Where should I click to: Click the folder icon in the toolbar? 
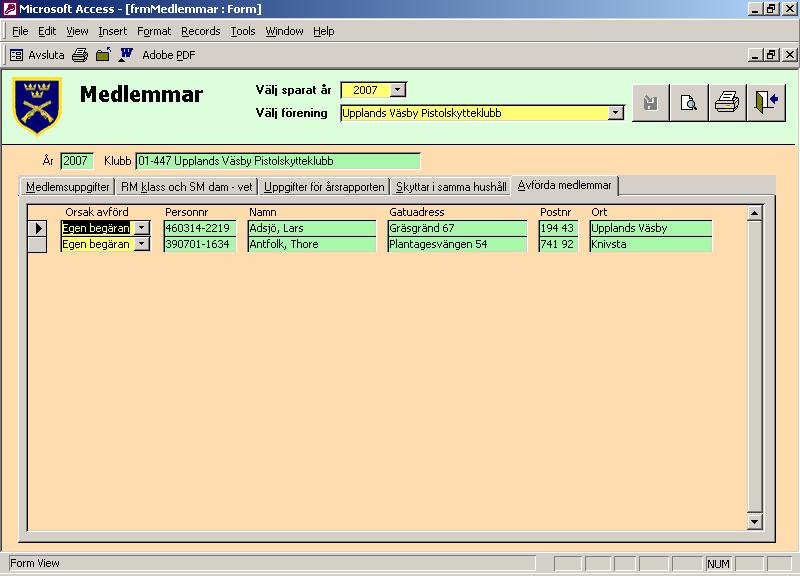pos(103,55)
